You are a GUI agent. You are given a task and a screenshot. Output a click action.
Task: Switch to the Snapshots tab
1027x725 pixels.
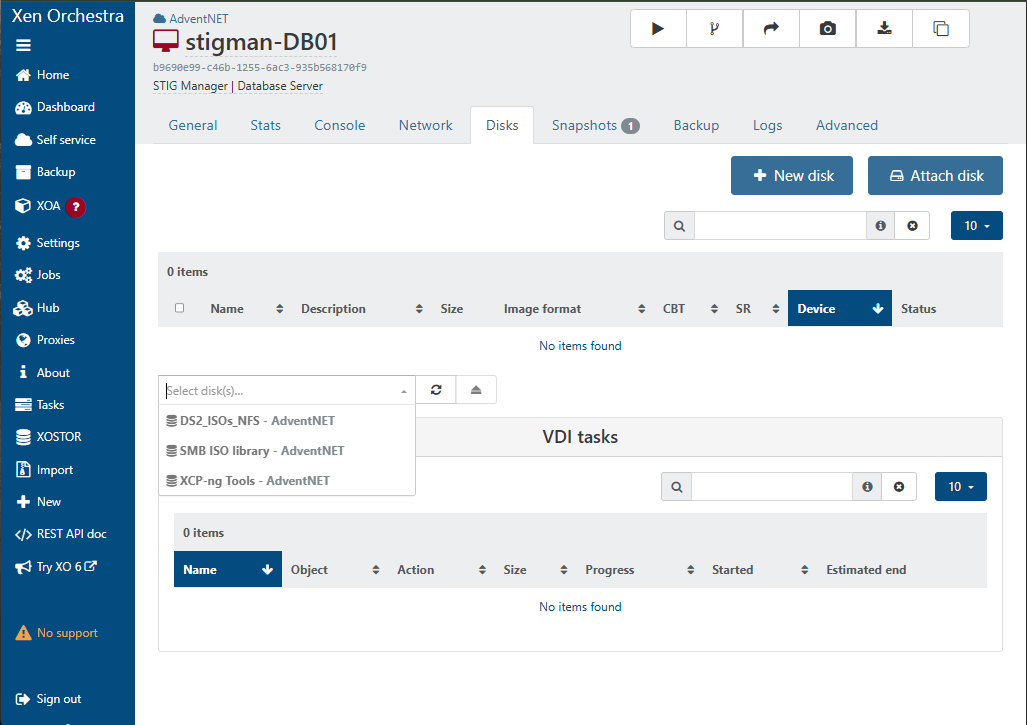click(595, 125)
